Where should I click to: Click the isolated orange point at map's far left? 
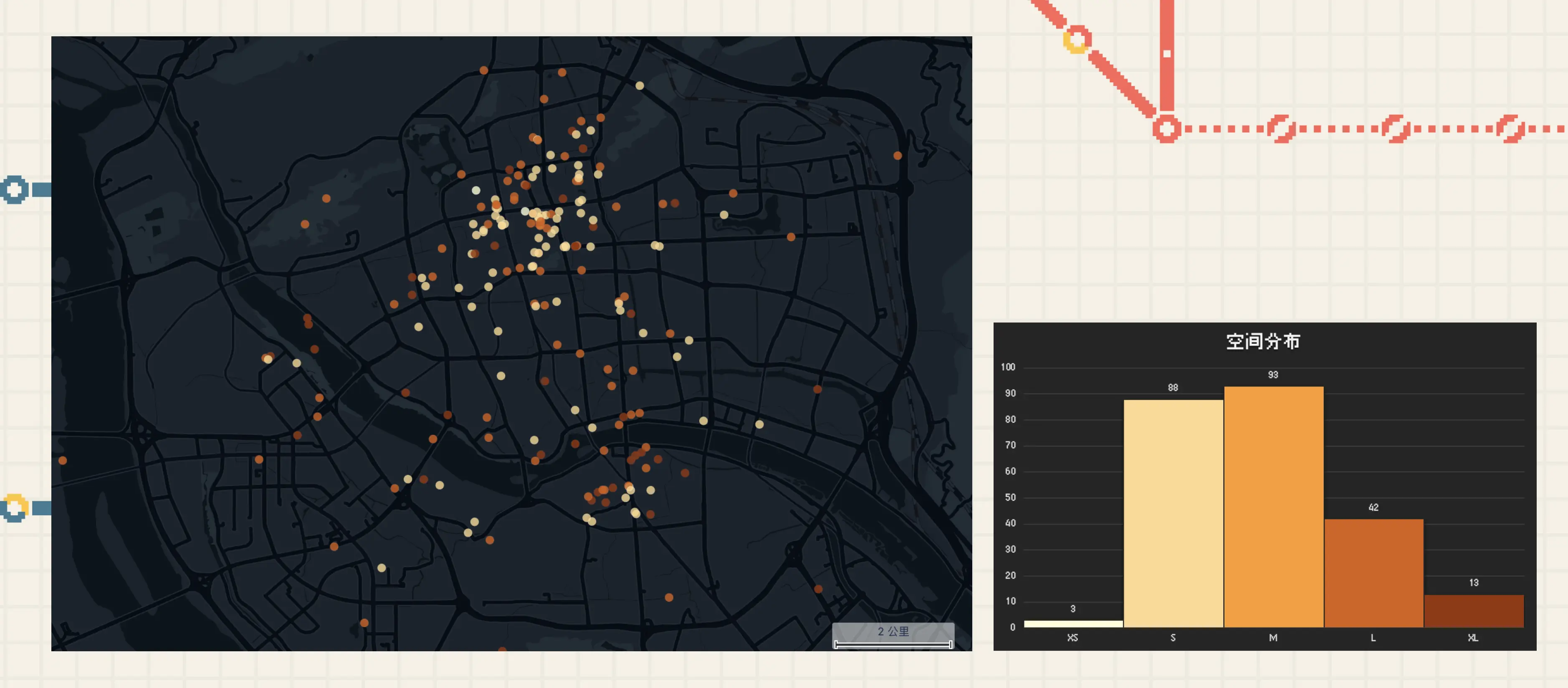point(63,461)
